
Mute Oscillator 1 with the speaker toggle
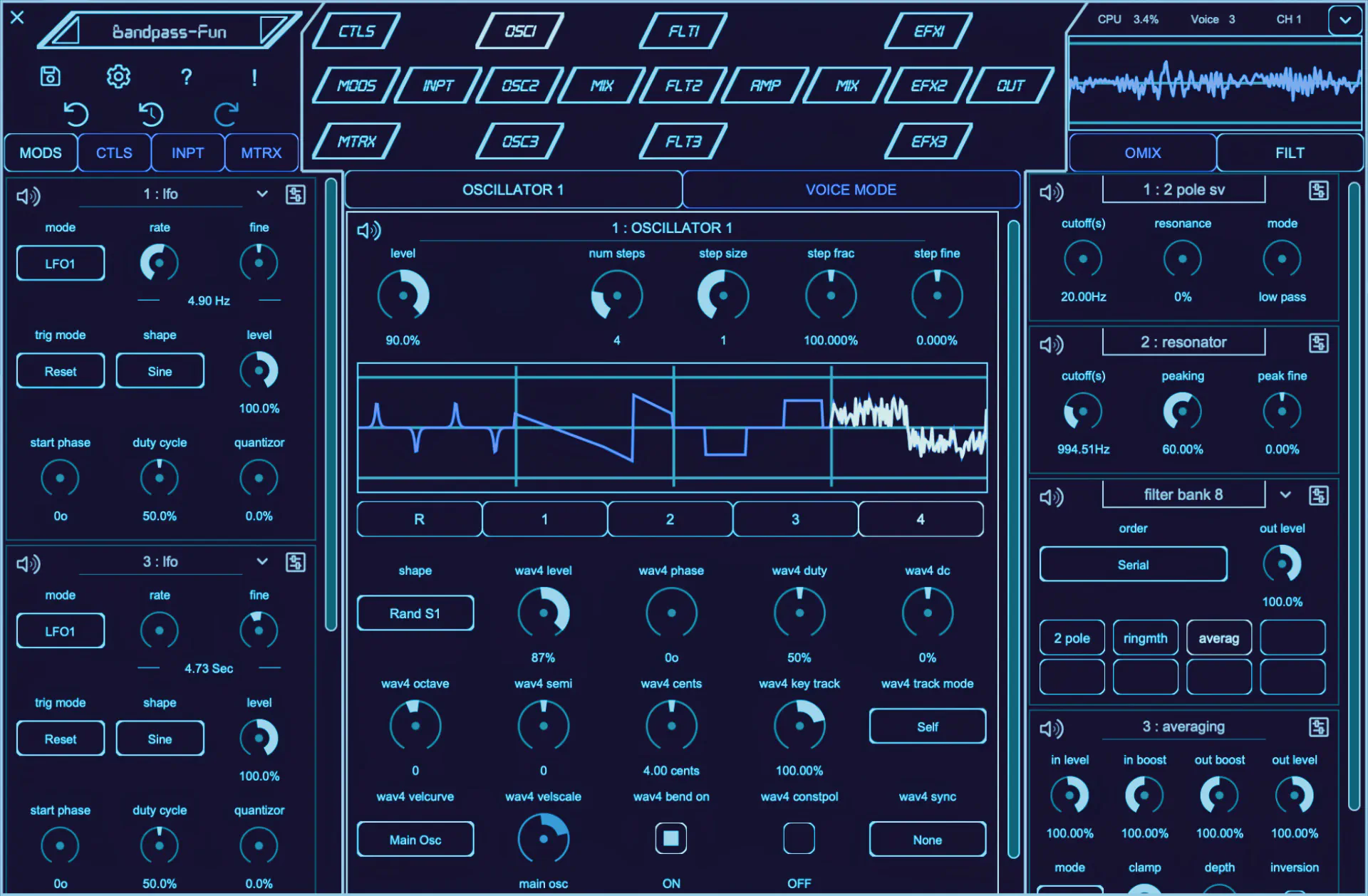coord(368,230)
